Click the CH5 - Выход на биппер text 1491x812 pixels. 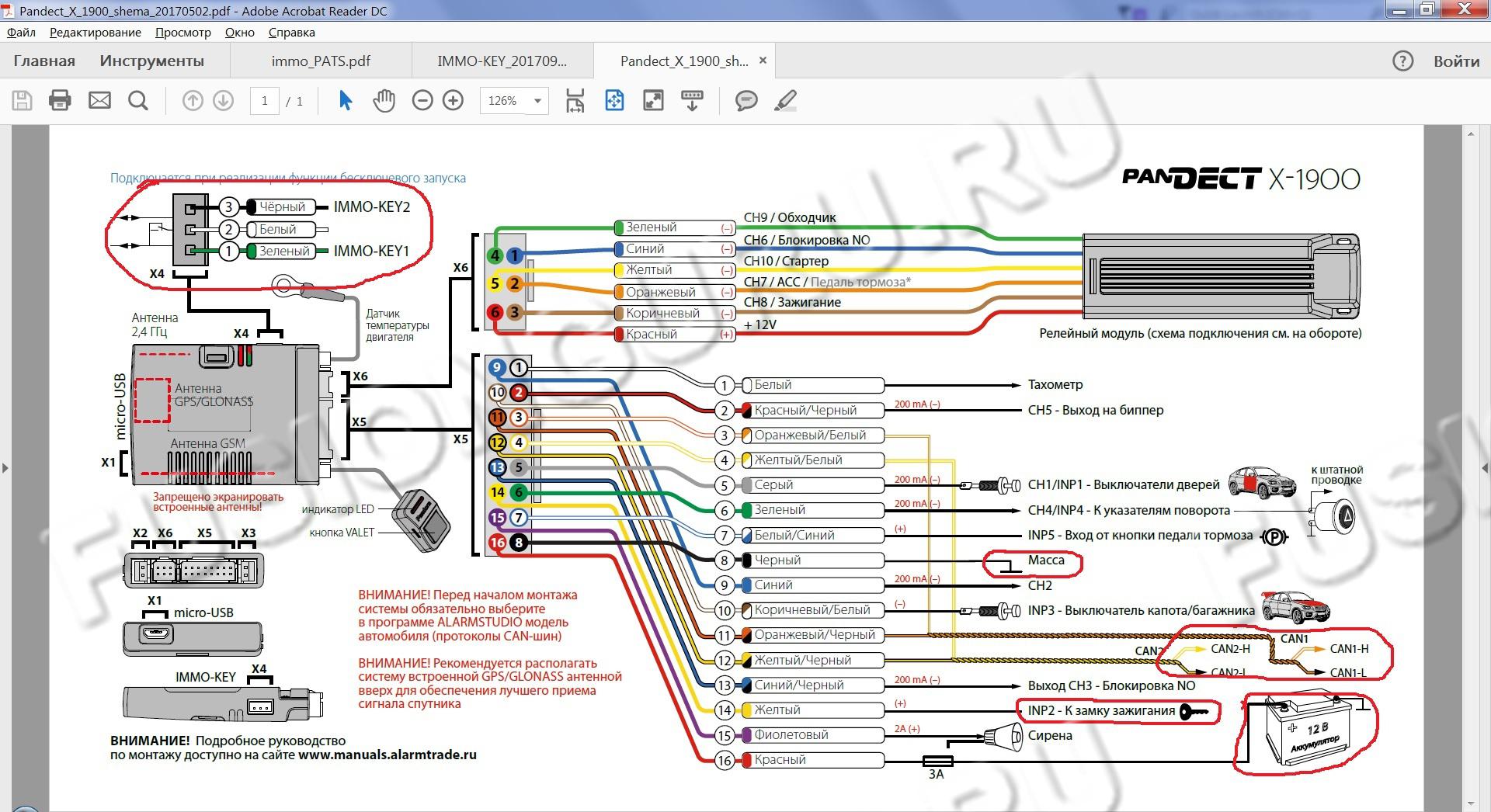(1096, 410)
